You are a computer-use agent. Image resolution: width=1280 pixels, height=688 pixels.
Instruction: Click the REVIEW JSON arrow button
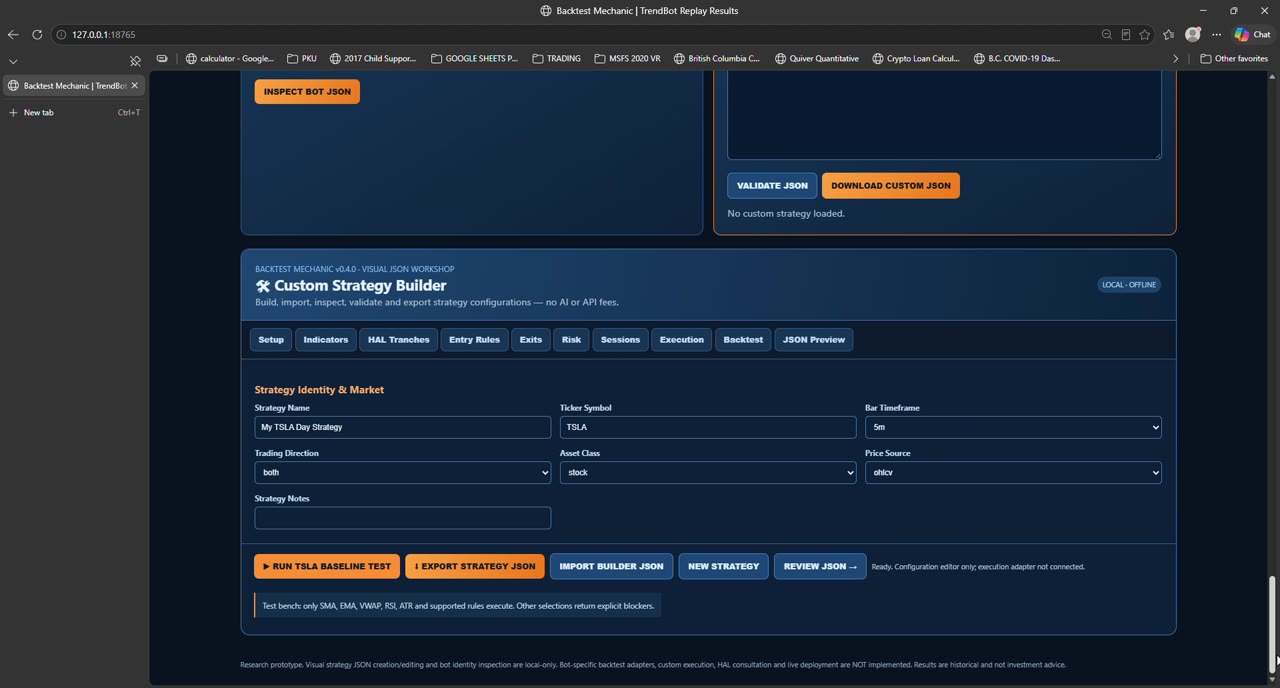coord(820,566)
